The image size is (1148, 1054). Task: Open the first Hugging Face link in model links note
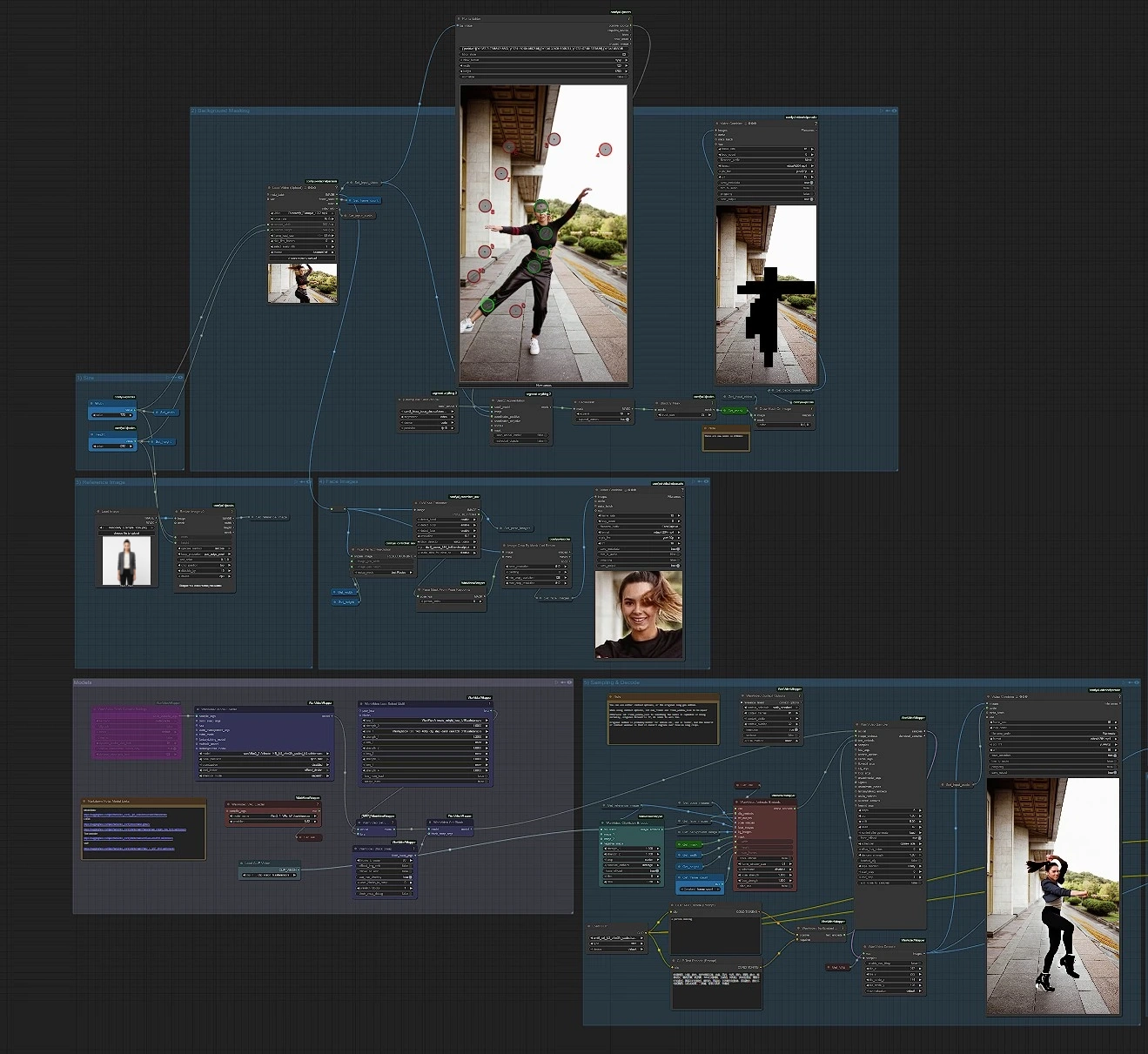click(124, 816)
